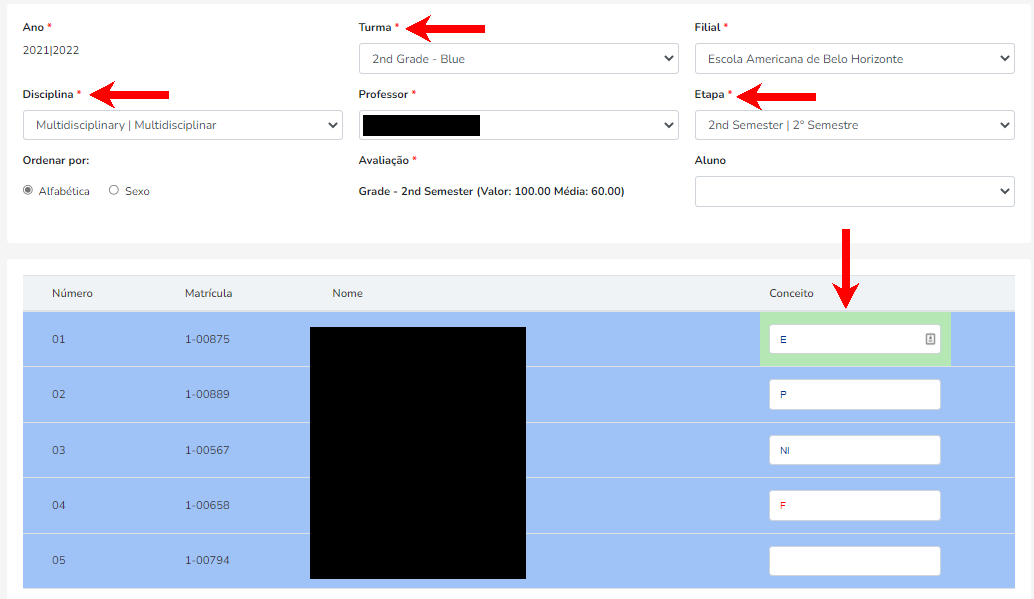
Task: Open the Filial dropdown showing Escola Americana de Belo Horizonte
Action: point(854,59)
